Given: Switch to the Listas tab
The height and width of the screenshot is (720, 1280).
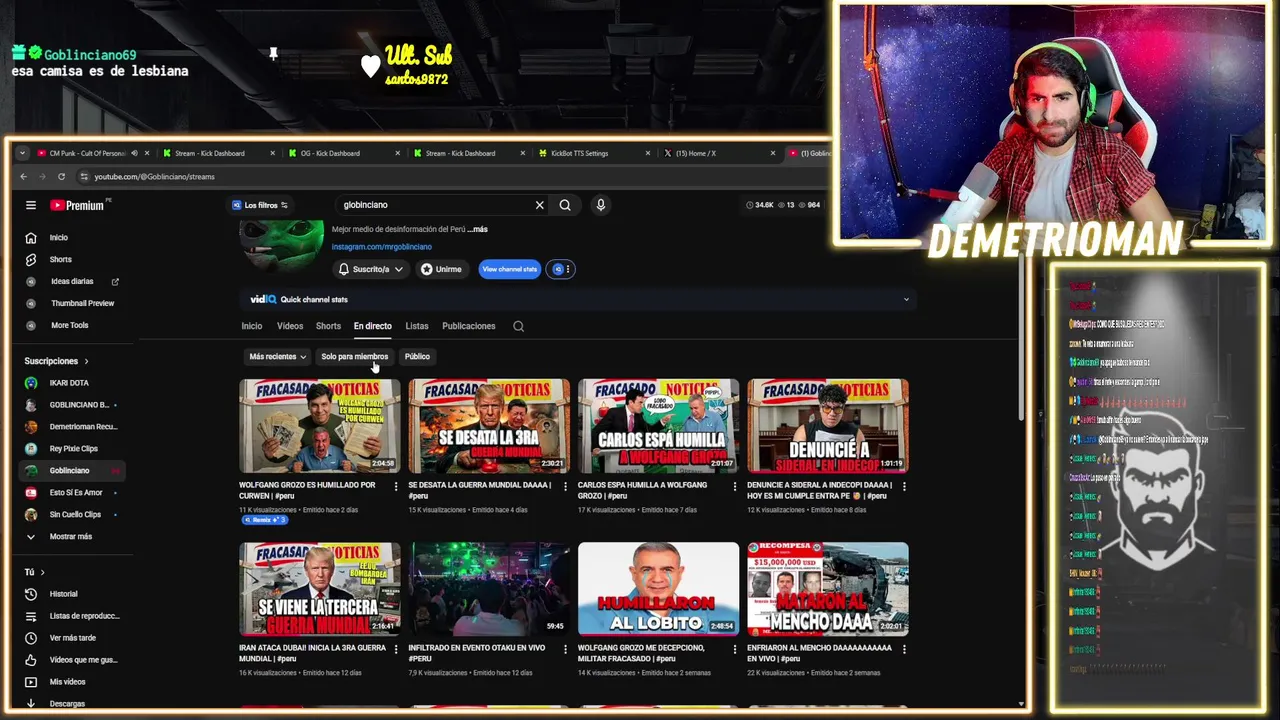Looking at the screenshot, I should click(x=417, y=326).
